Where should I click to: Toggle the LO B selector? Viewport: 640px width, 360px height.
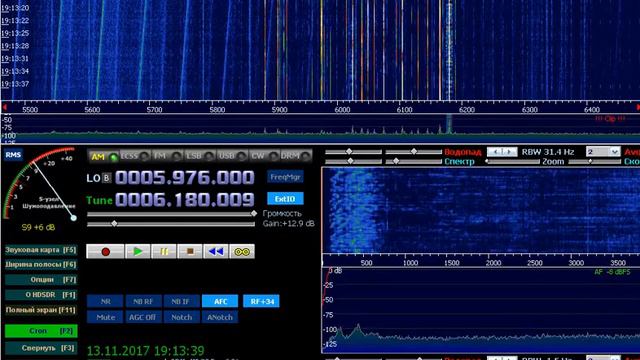107,178
